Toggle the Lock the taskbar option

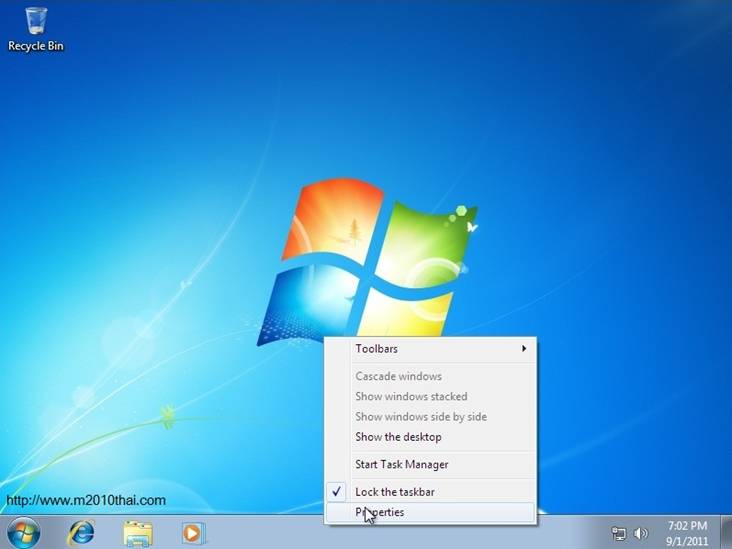pyautogui.click(x=430, y=492)
